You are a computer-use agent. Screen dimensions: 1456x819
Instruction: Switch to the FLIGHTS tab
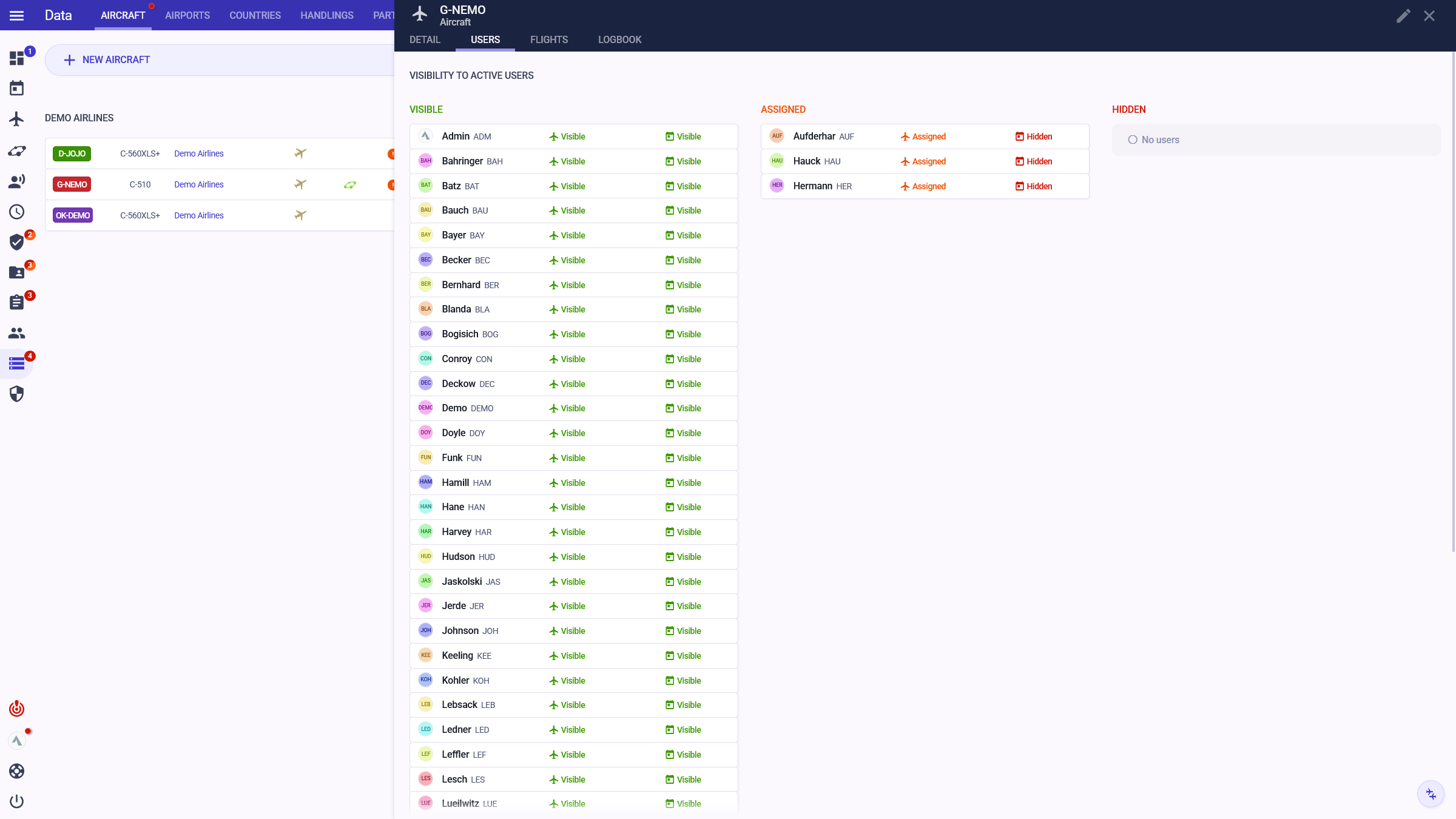coord(549,39)
